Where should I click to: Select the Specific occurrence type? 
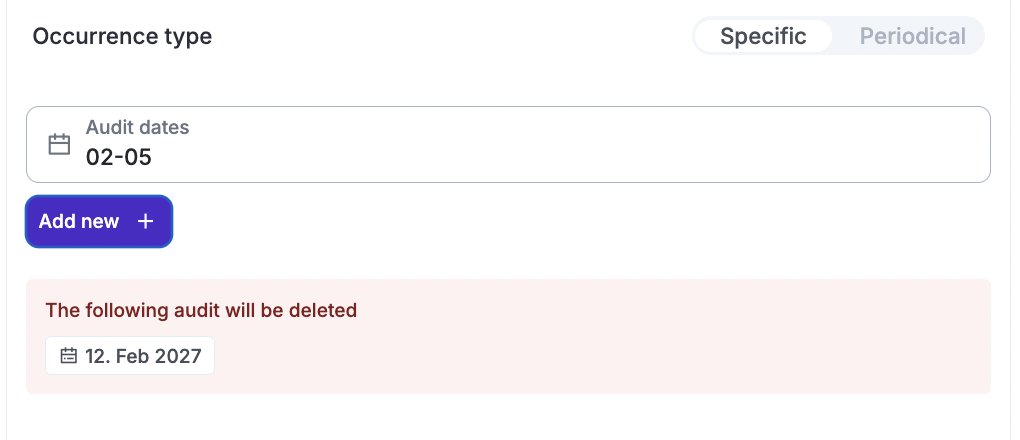point(763,37)
